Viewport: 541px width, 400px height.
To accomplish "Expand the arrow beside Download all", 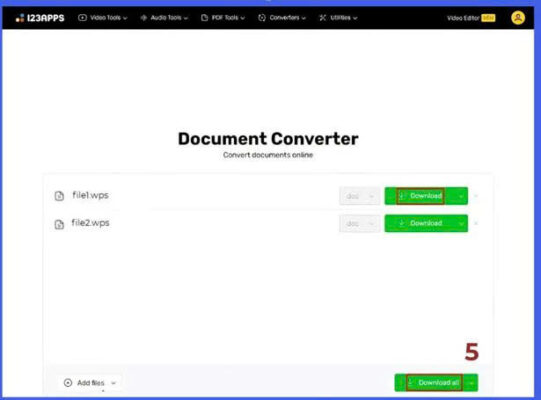I will coord(471,383).
